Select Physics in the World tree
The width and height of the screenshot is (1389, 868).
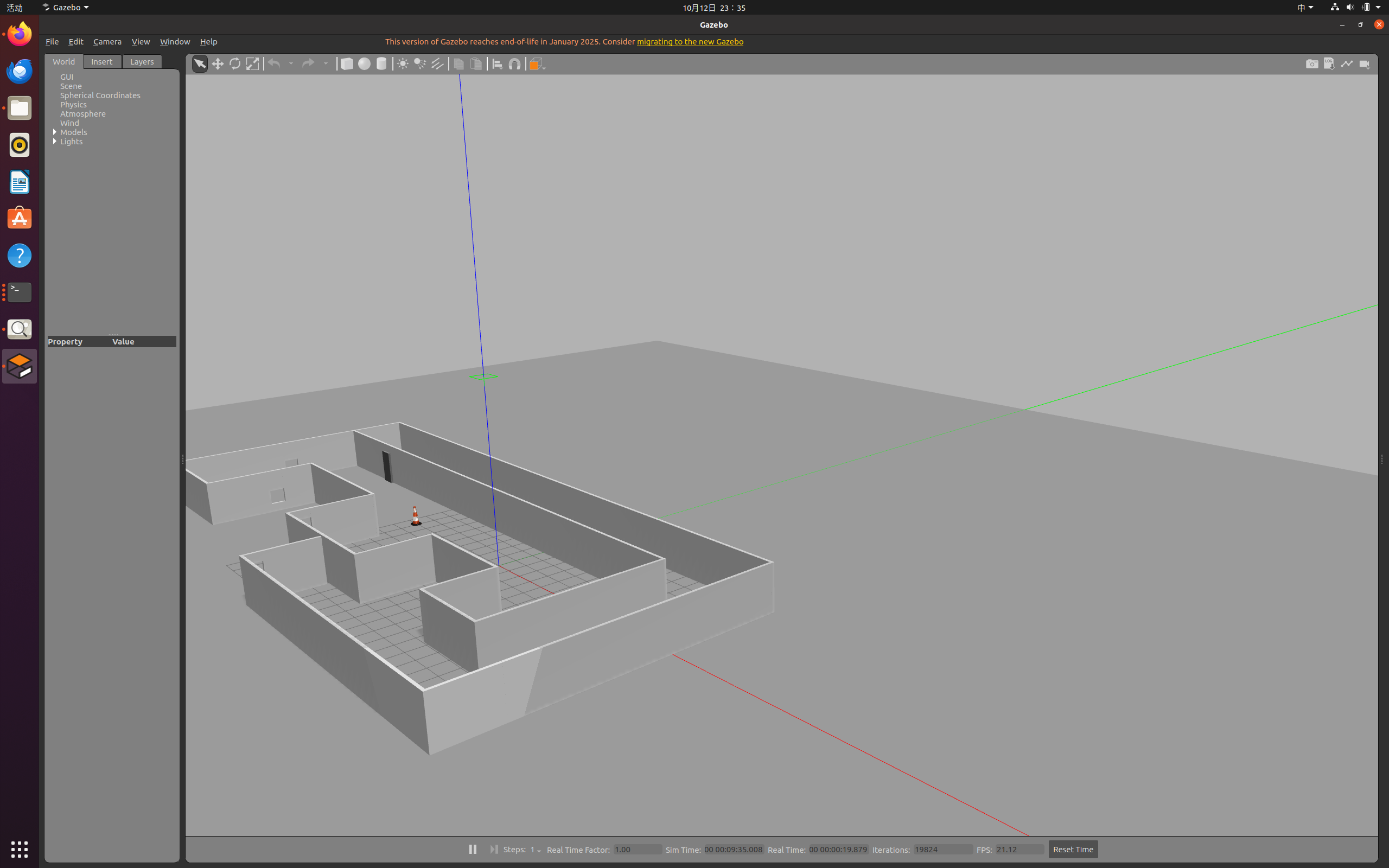pyautogui.click(x=73, y=105)
